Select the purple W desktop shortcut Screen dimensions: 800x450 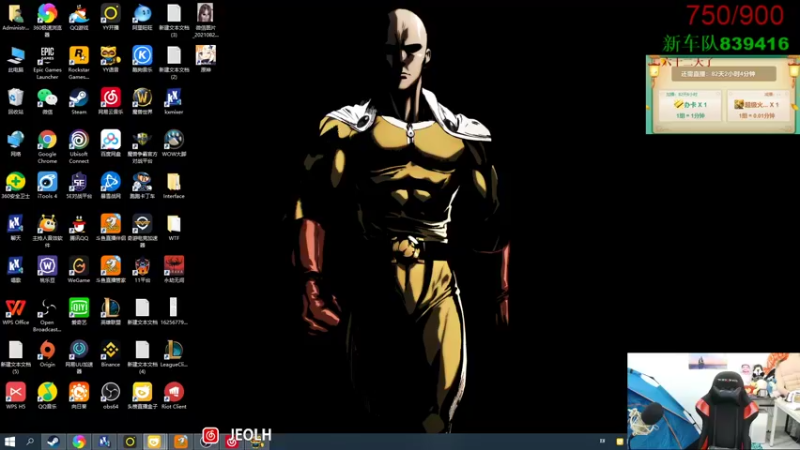point(47,269)
